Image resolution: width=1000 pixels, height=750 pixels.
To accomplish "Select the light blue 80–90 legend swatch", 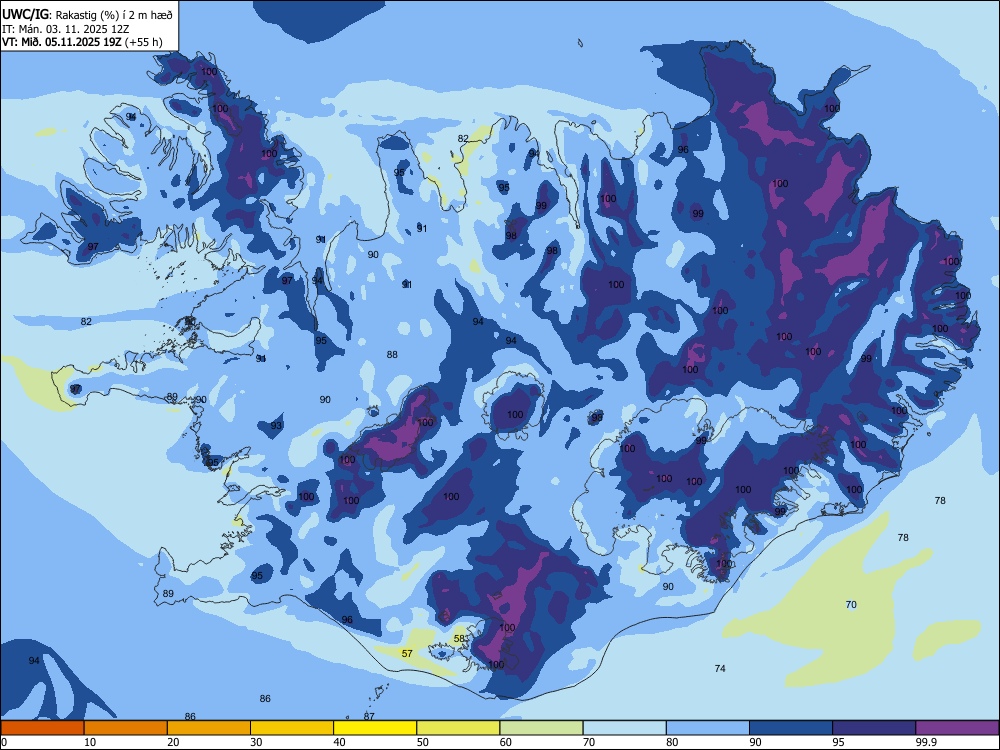I will pos(708,728).
